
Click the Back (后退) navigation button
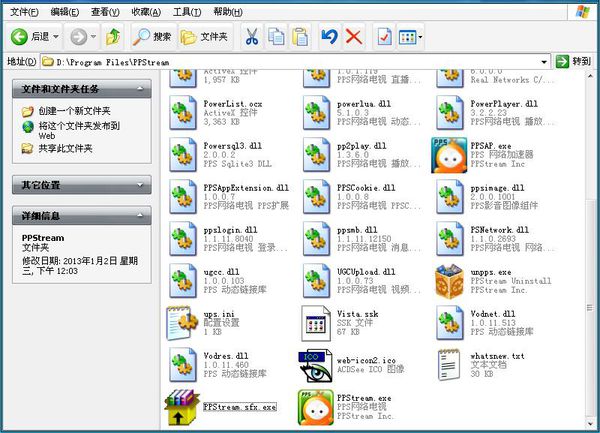(x=30, y=36)
